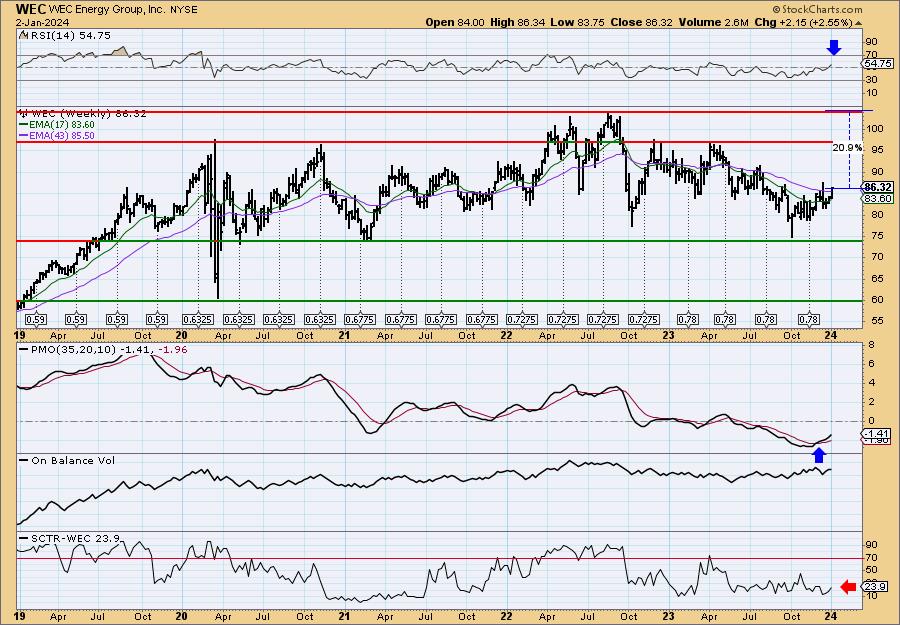900x625 pixels.
Task: Click the black PMO legend line marker
Action: tap(24, 350)
